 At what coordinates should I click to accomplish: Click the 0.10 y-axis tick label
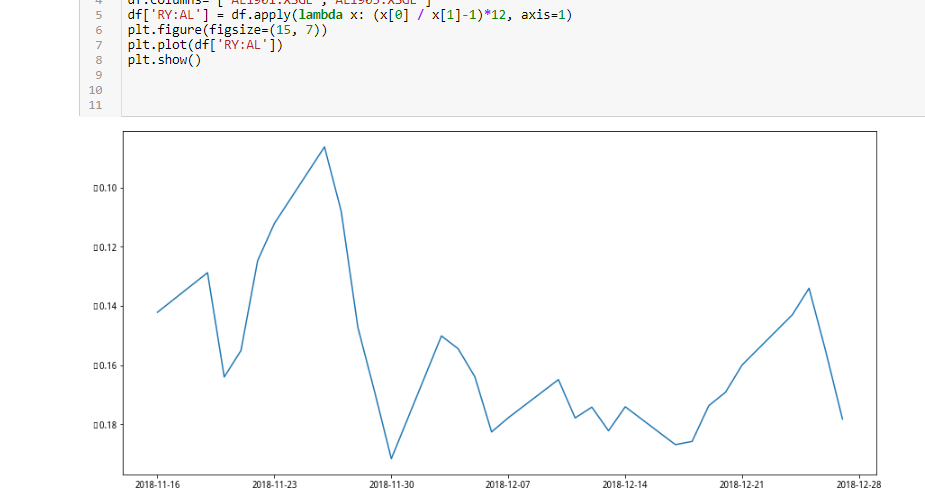(x=104, y=188)
